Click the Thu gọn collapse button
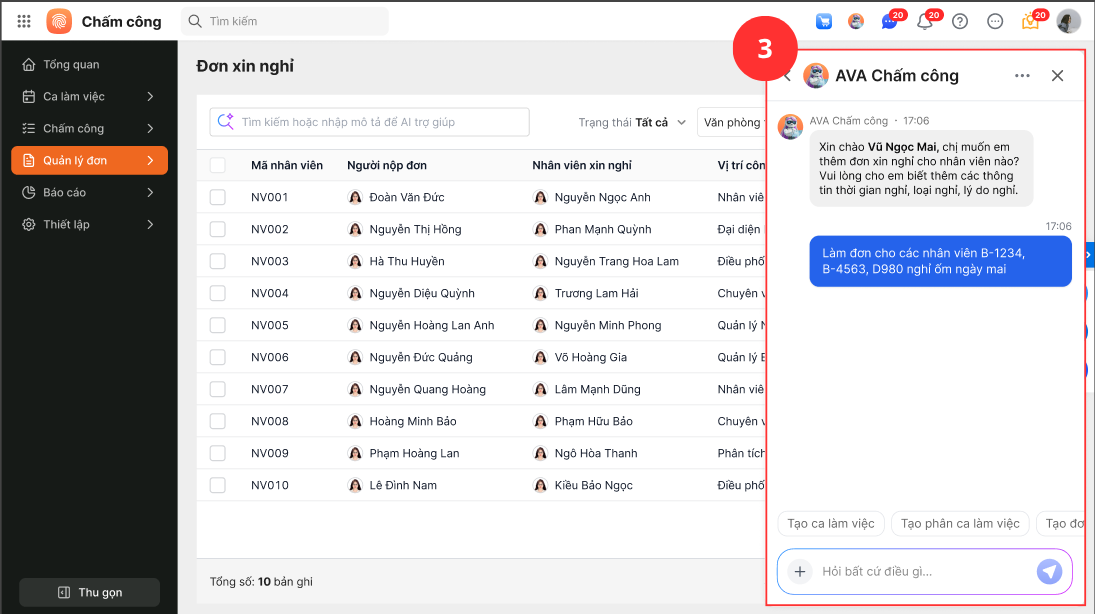 pos(90,592)
